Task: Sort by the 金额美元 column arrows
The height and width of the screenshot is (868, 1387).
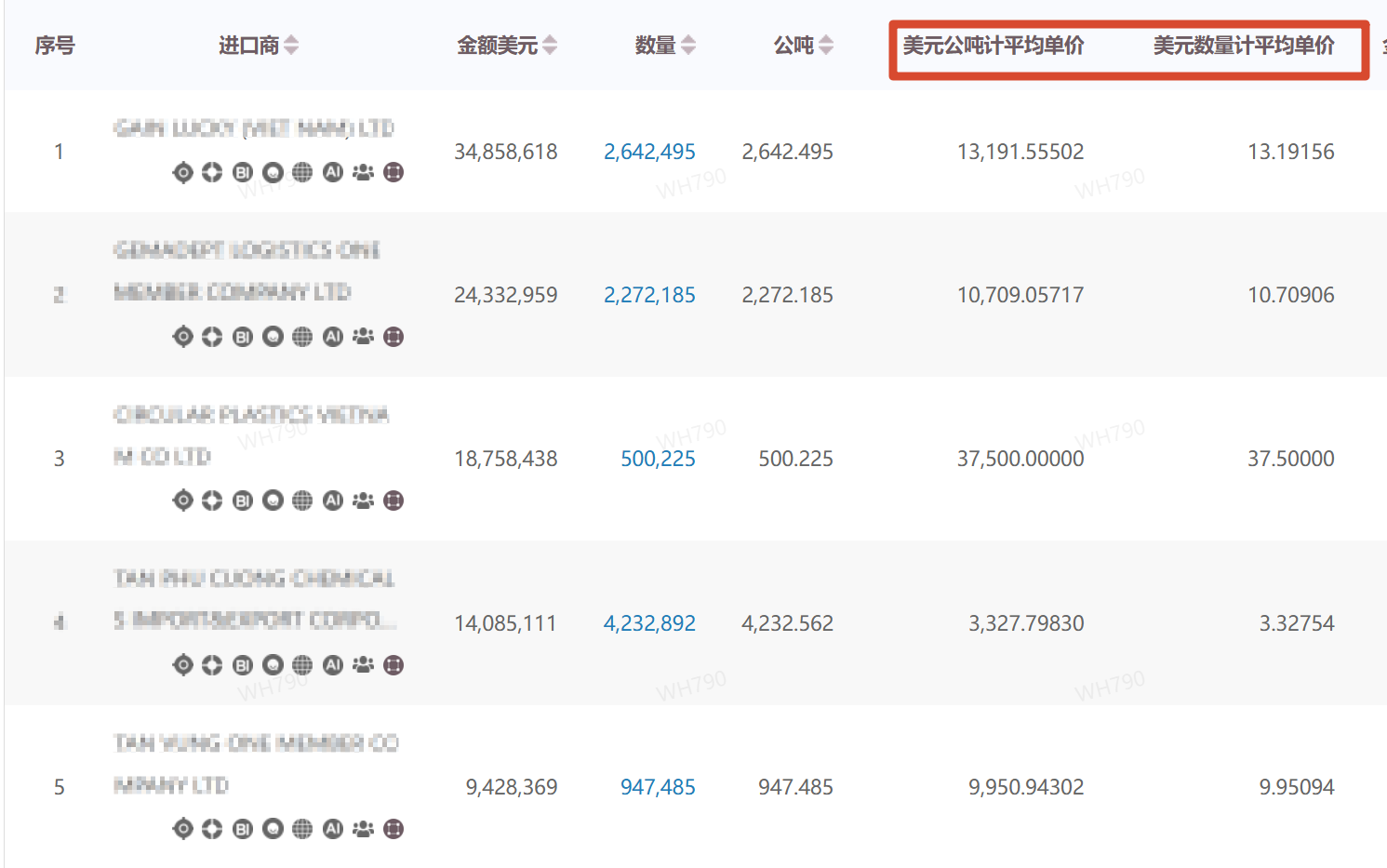Action: [550, 45]
